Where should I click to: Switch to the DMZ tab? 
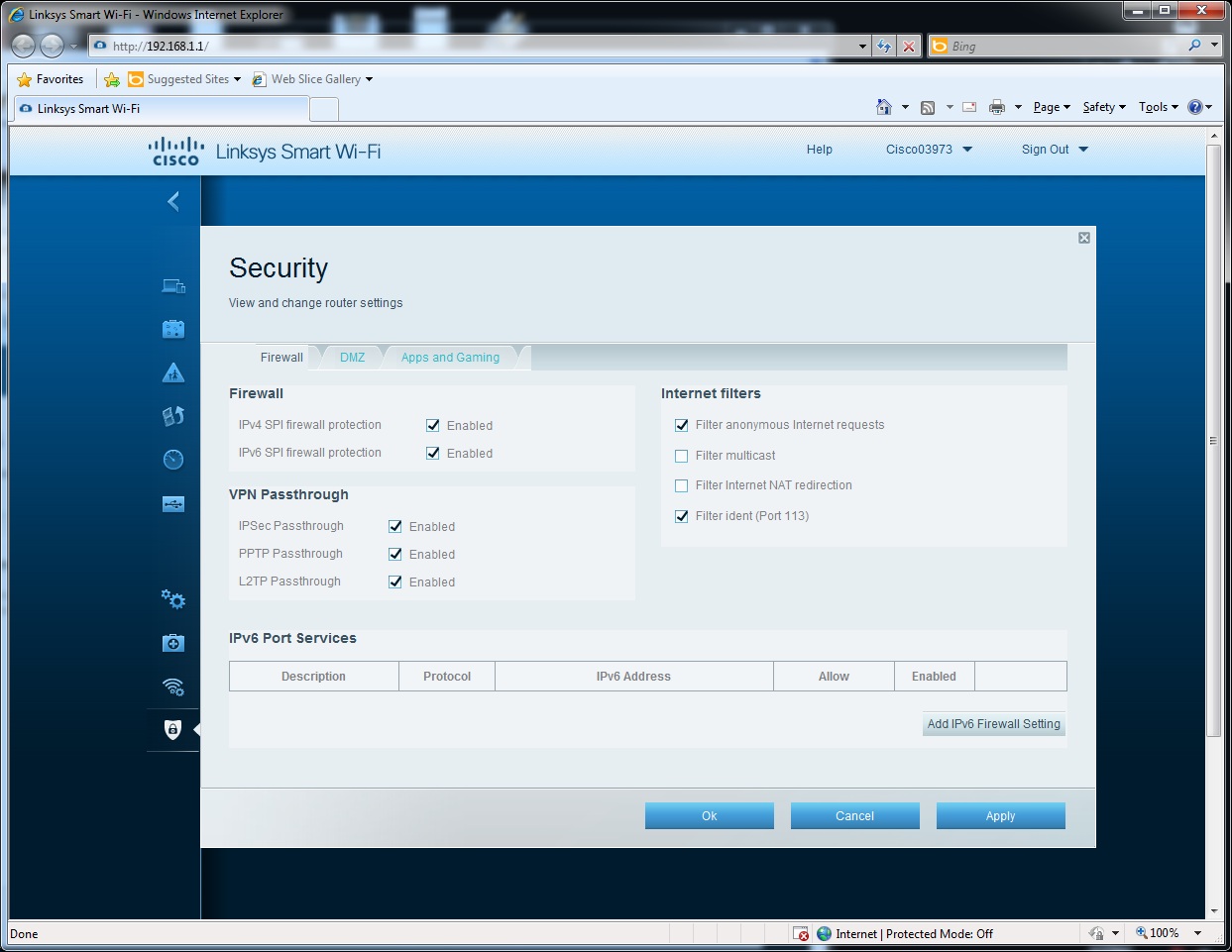[352, 358]
